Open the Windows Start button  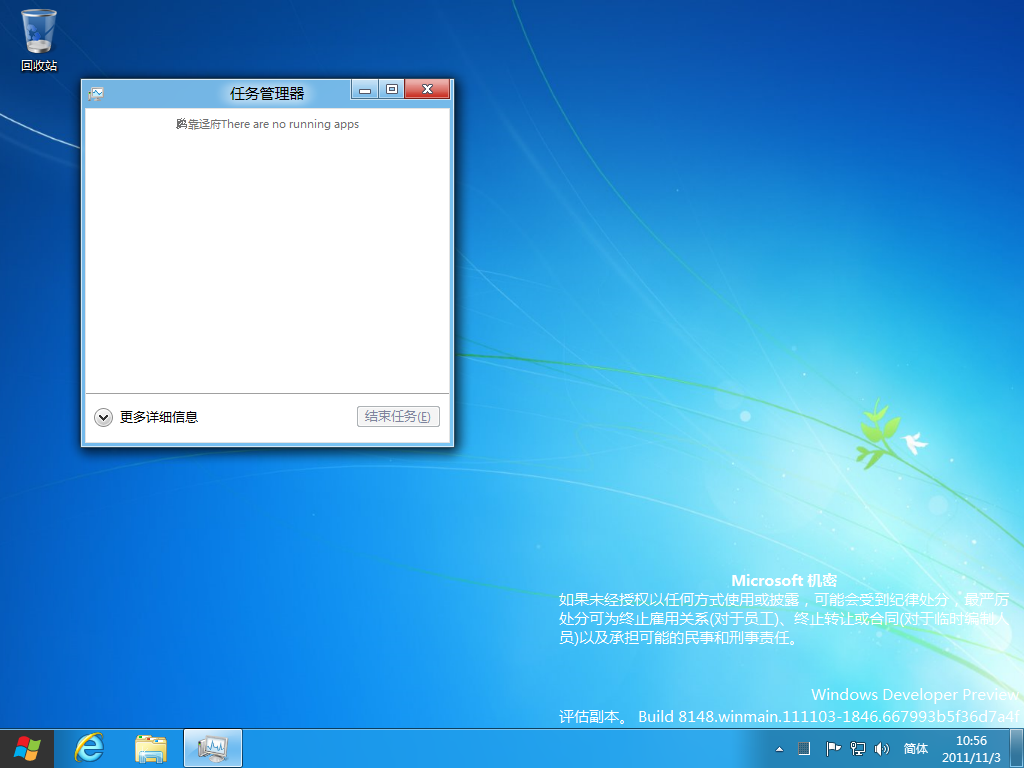tap(27, 748)
